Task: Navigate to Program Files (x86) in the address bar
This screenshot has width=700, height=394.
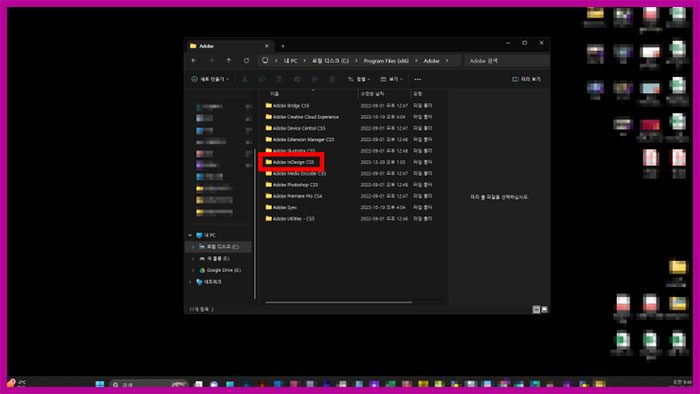Action: (x=386, y=61)
